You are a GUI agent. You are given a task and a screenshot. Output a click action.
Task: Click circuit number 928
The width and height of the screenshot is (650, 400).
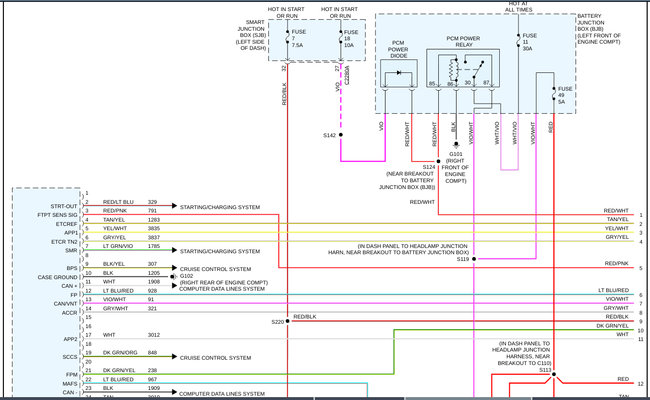(153, 291)
